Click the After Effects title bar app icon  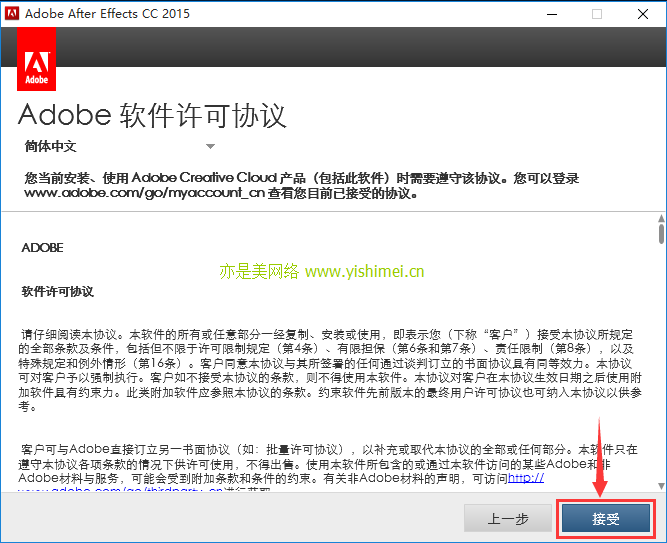pyautogui.click(x=11, y=13)
